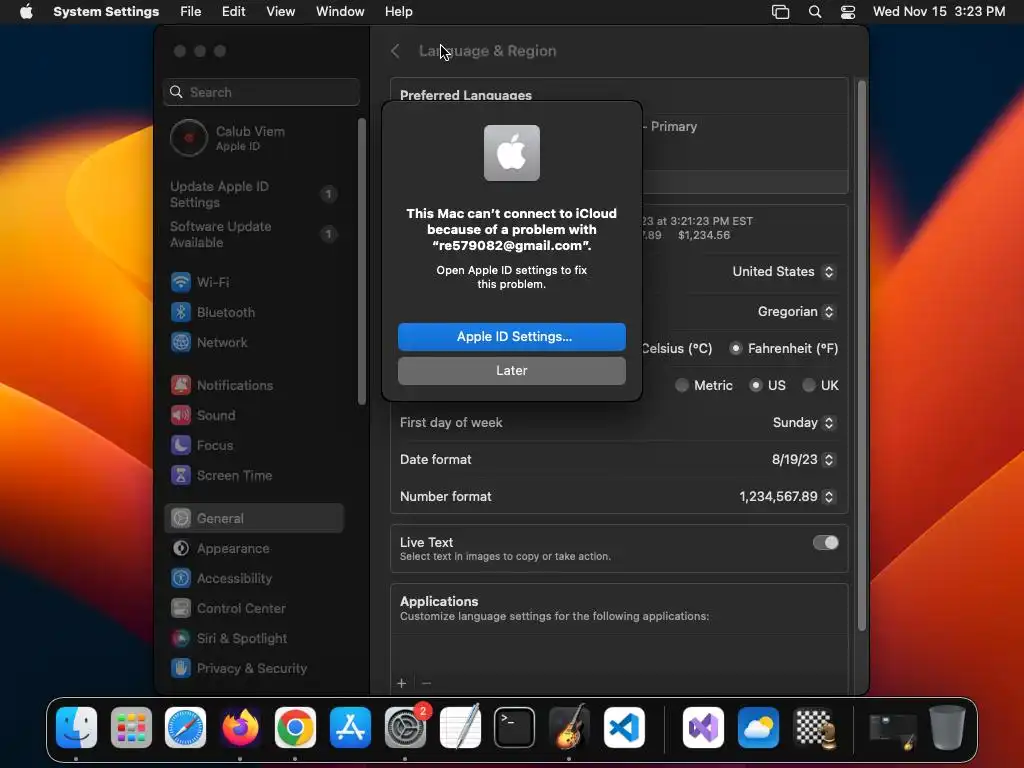Open Accessibility in the sidebar
Viewport: 1024px width, 768px height.
pyautogui.click(x=253, y=579)
